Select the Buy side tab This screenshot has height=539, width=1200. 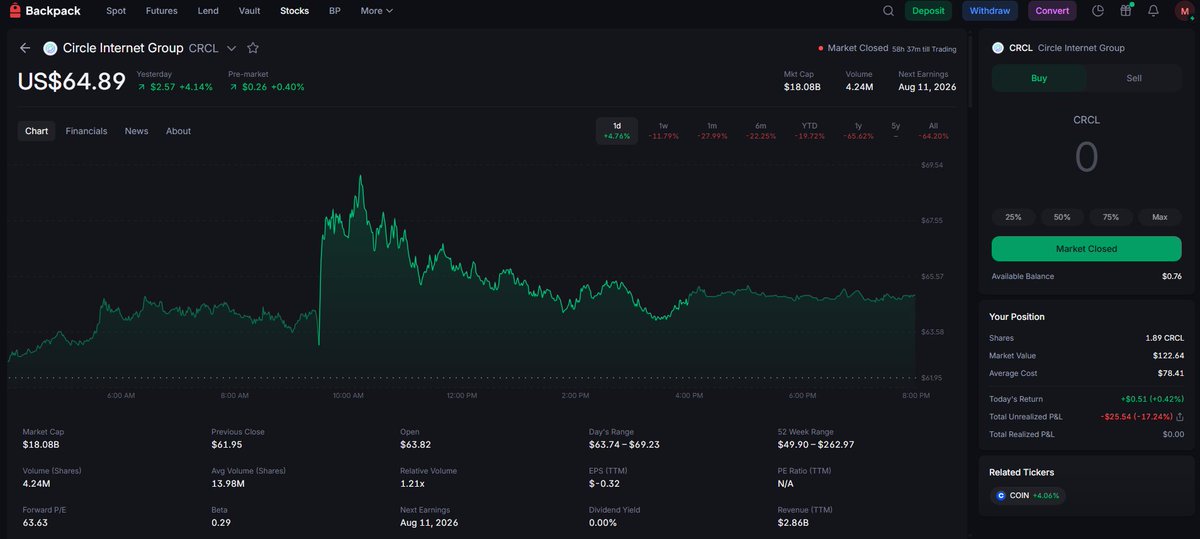click(1039, 78)
